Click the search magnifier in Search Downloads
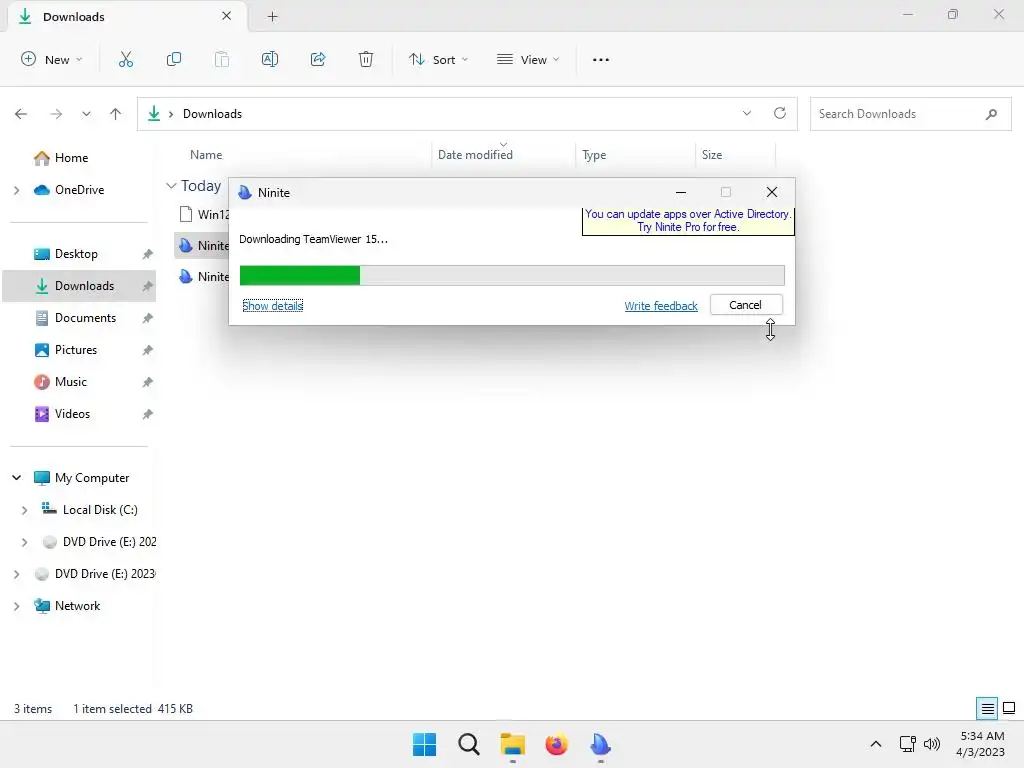The width and height of the screenshot is (1024, 768). click(x=991, y=114)
